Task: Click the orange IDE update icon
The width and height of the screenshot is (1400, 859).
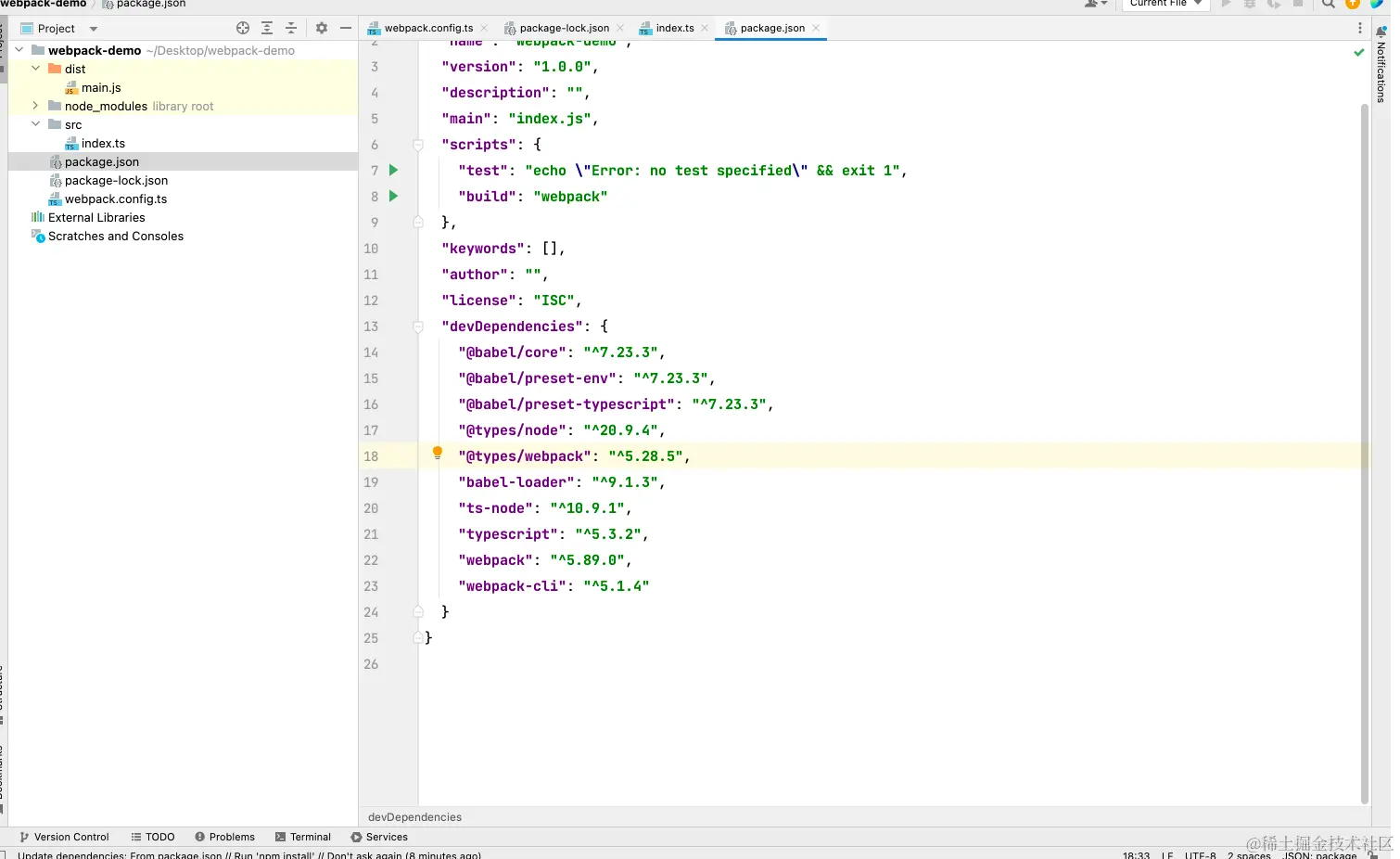Action: [x=1353, y=4]
